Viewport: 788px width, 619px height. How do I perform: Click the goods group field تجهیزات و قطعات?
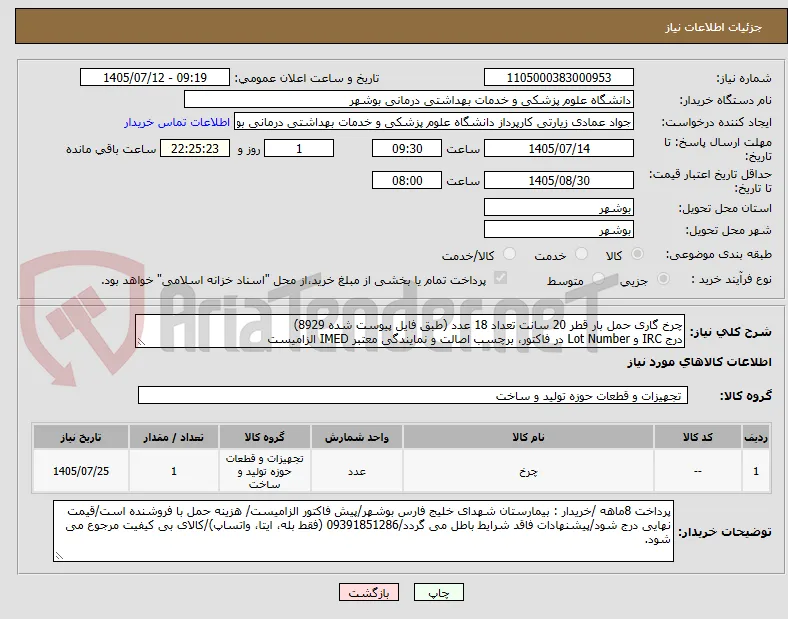(x=413, y=395)
